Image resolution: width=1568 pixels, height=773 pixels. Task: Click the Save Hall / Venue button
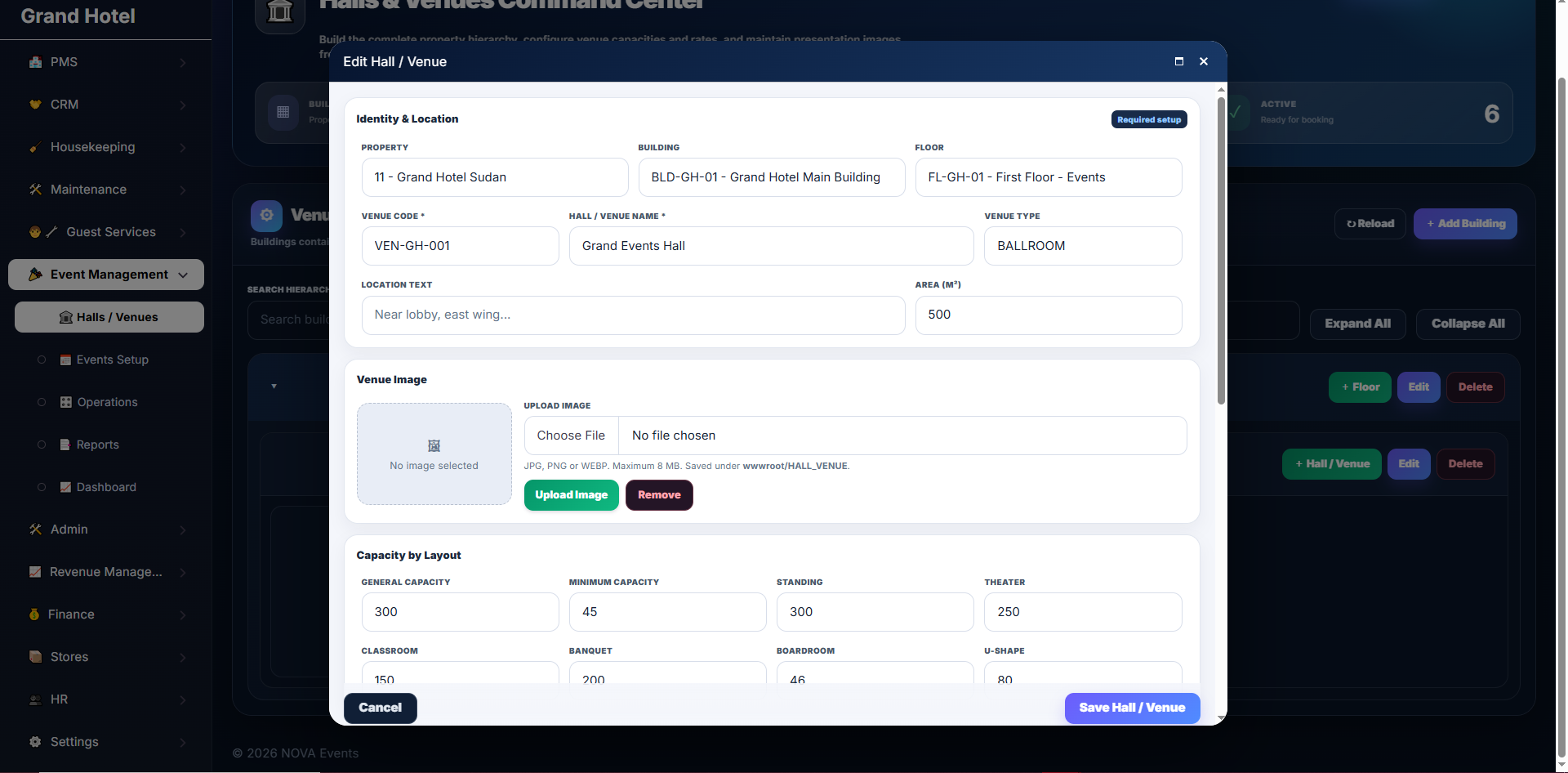pos(1132,708)
